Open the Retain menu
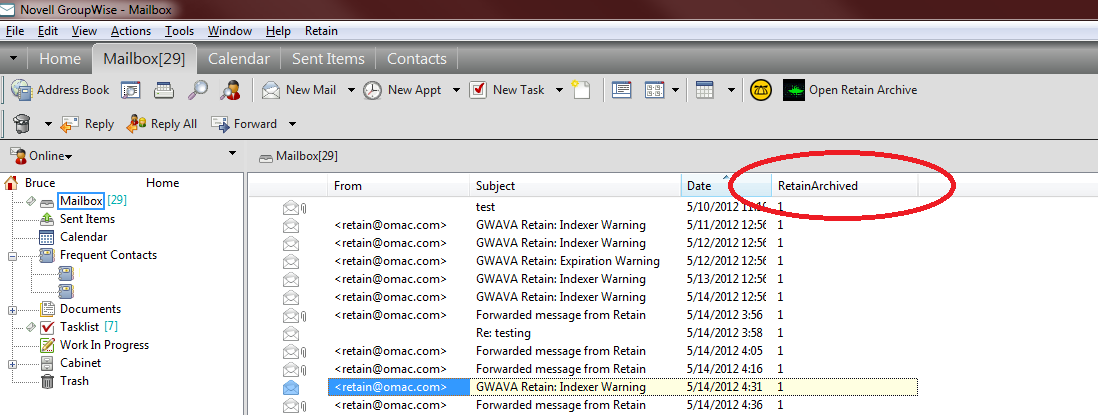1098x415 pixels. point(321,31)
